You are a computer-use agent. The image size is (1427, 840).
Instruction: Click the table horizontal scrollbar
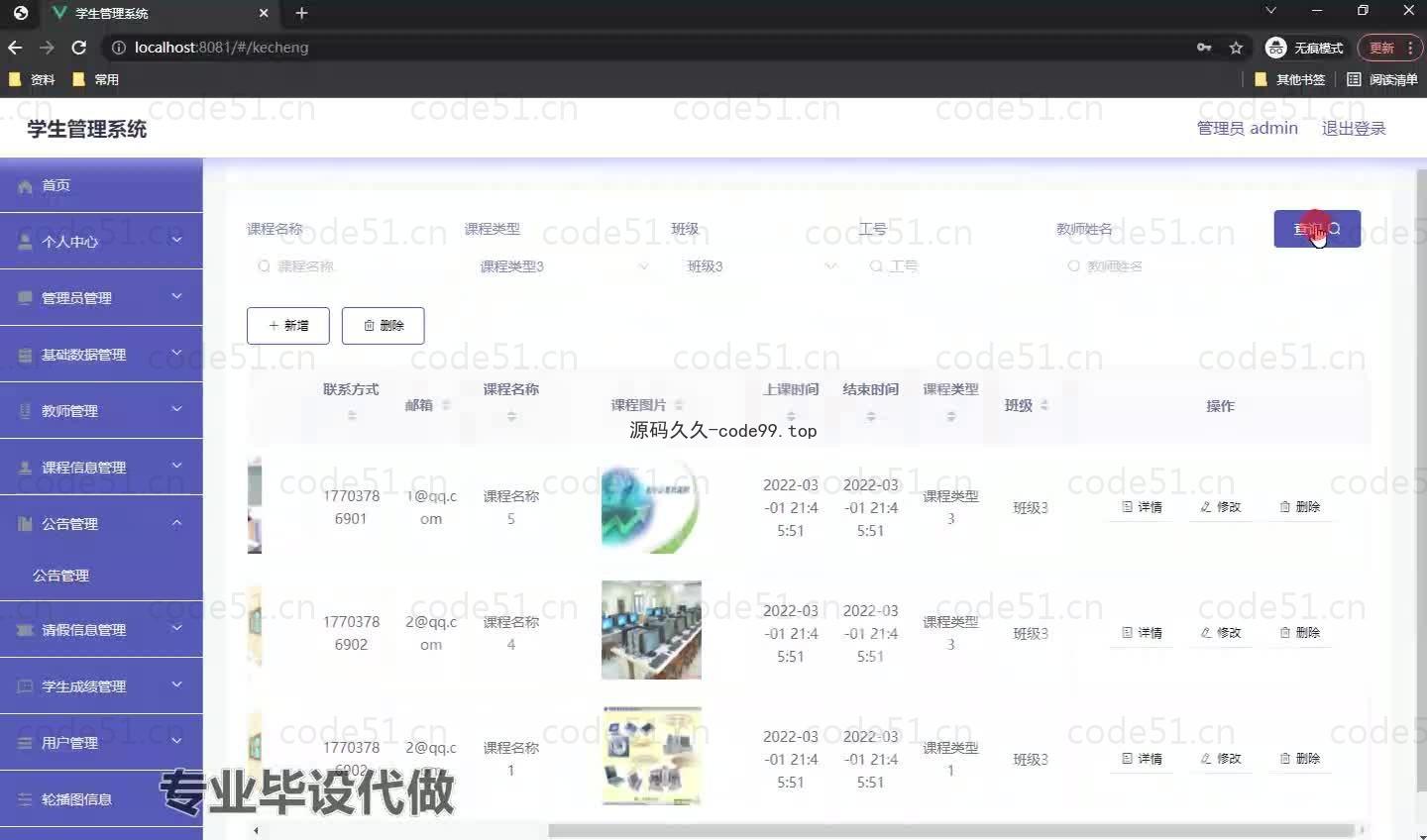pos(950,830)
